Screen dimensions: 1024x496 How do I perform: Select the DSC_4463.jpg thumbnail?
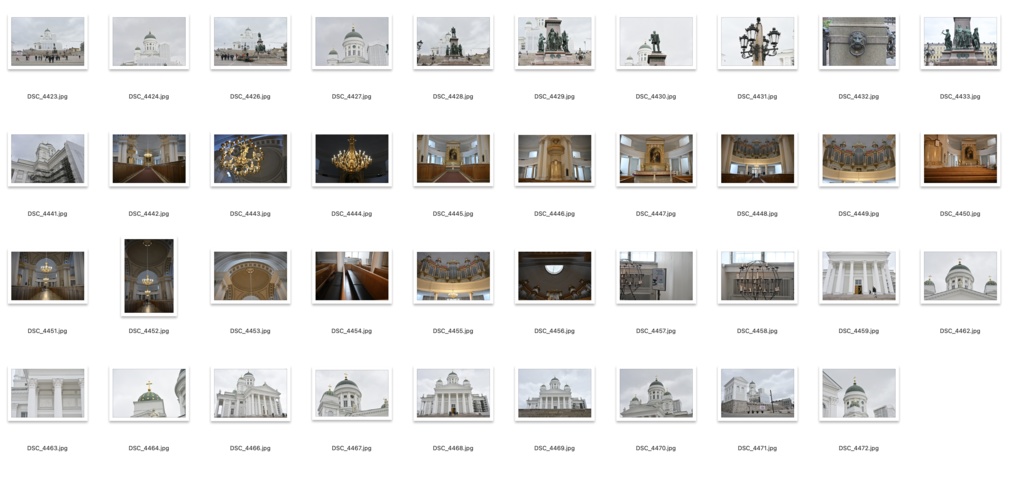point(48,394)
